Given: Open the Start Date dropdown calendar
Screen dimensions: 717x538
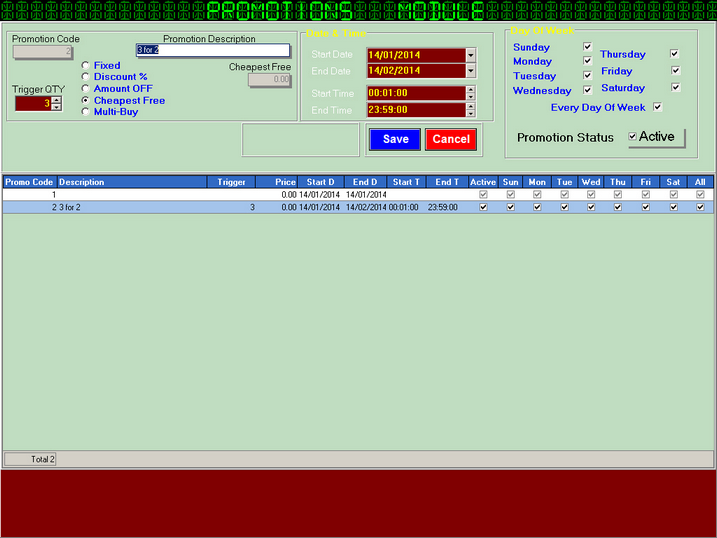Looking at the screenshot, I should (x=471, y=55).
